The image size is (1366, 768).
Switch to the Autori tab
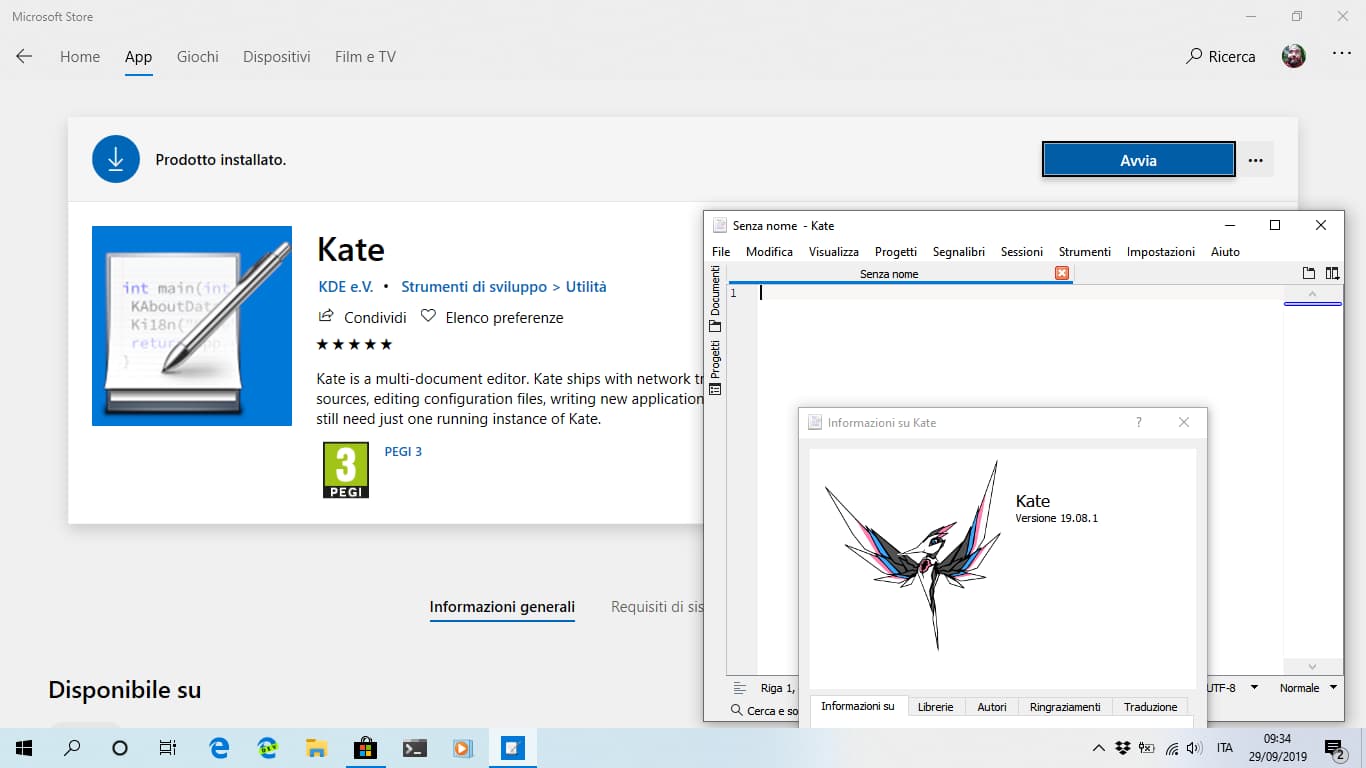point(992,707)
